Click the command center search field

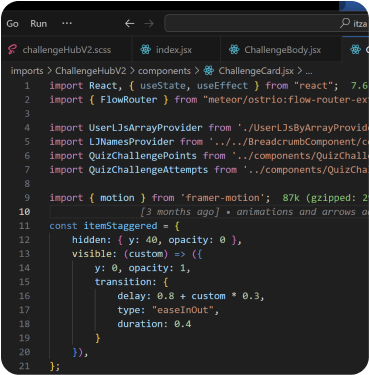click(x=266, y=23)
